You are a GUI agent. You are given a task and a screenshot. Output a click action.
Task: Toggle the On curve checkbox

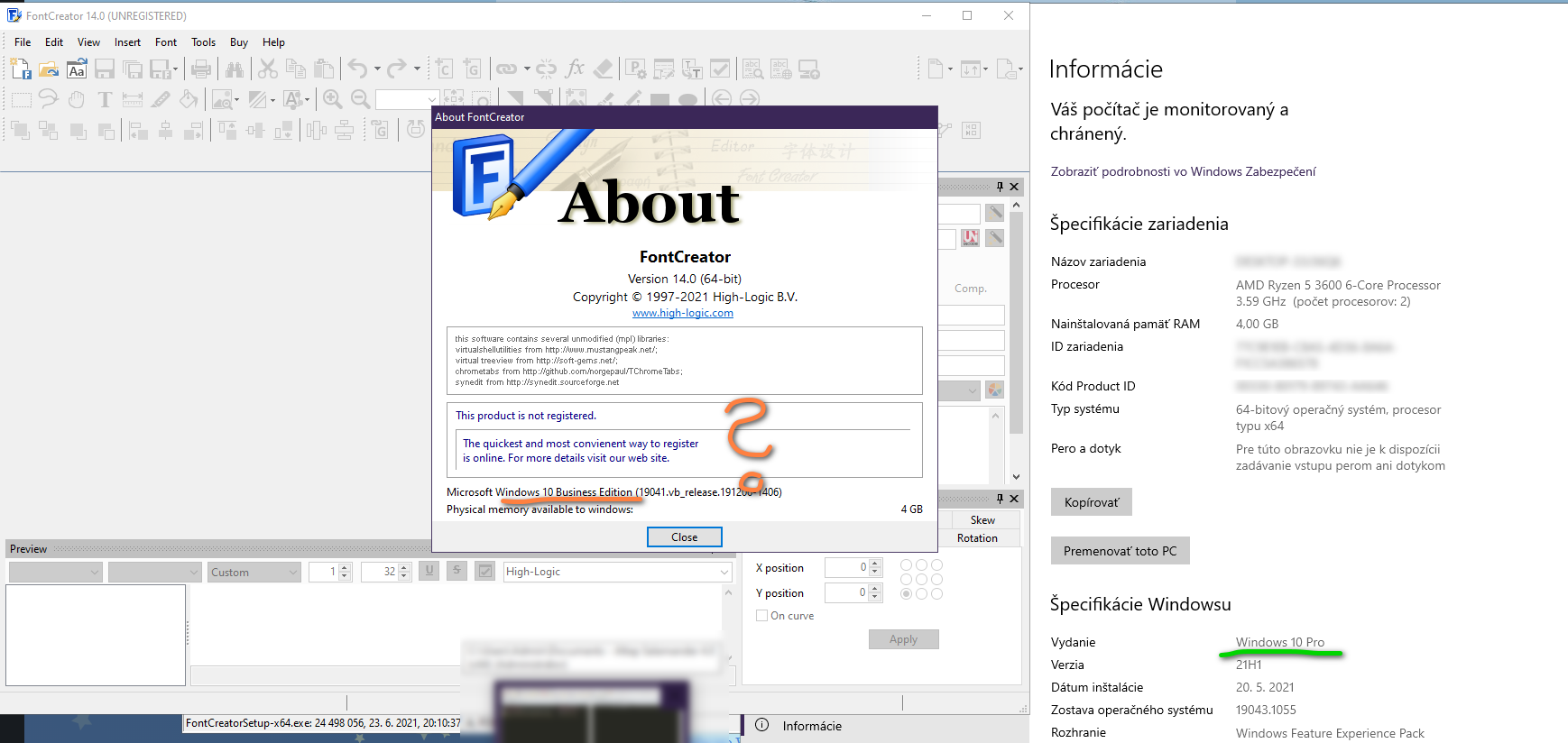coord(761,616)
